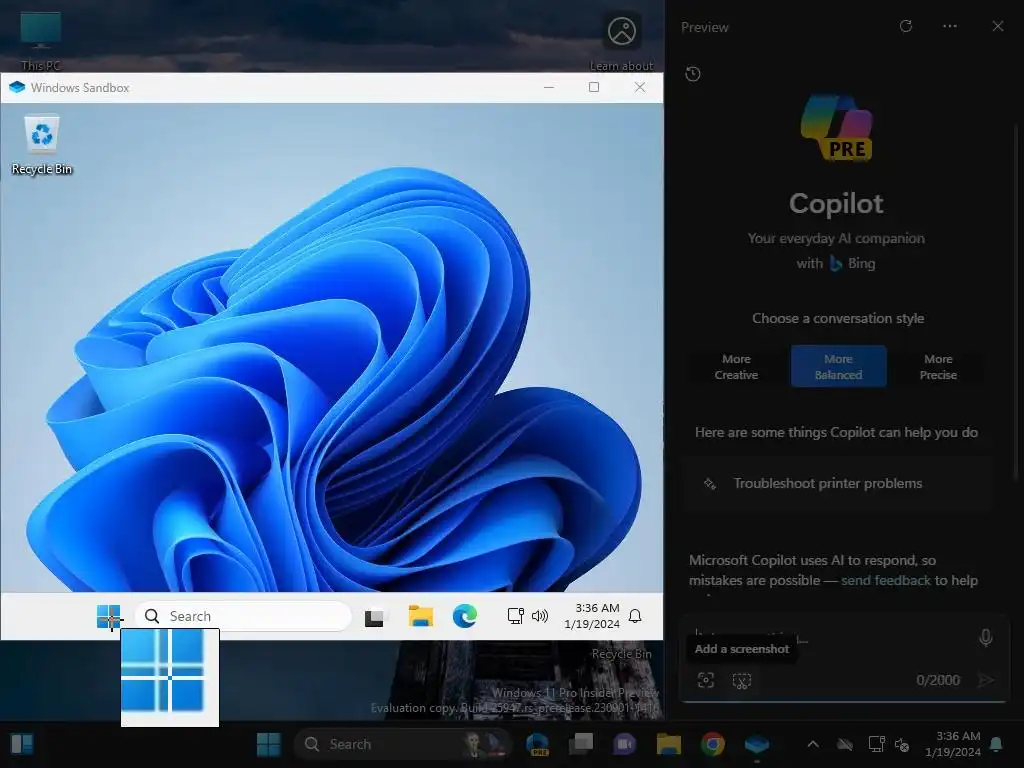Open Copilot chat history icon

[693, 74]
